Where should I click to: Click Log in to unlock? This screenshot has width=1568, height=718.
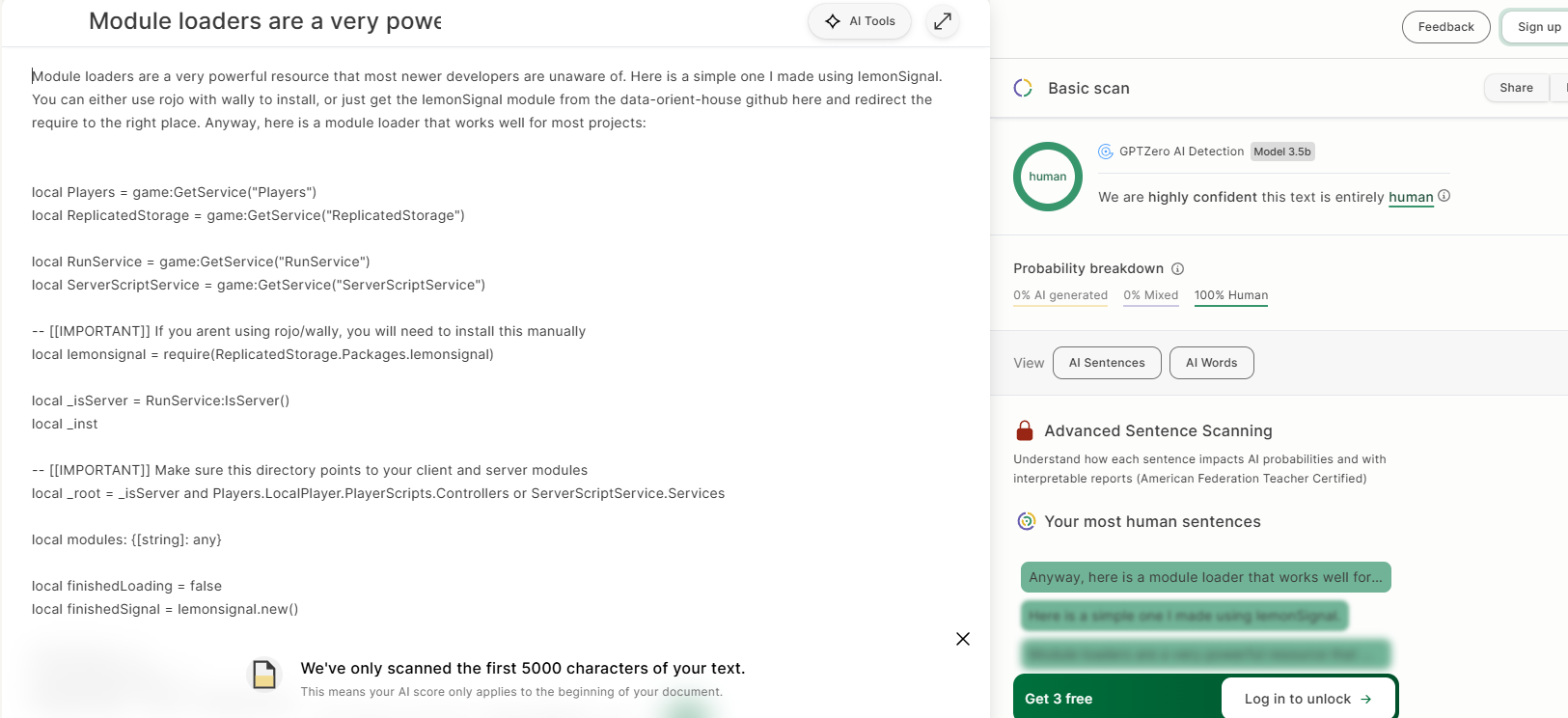coord(1307,699)
